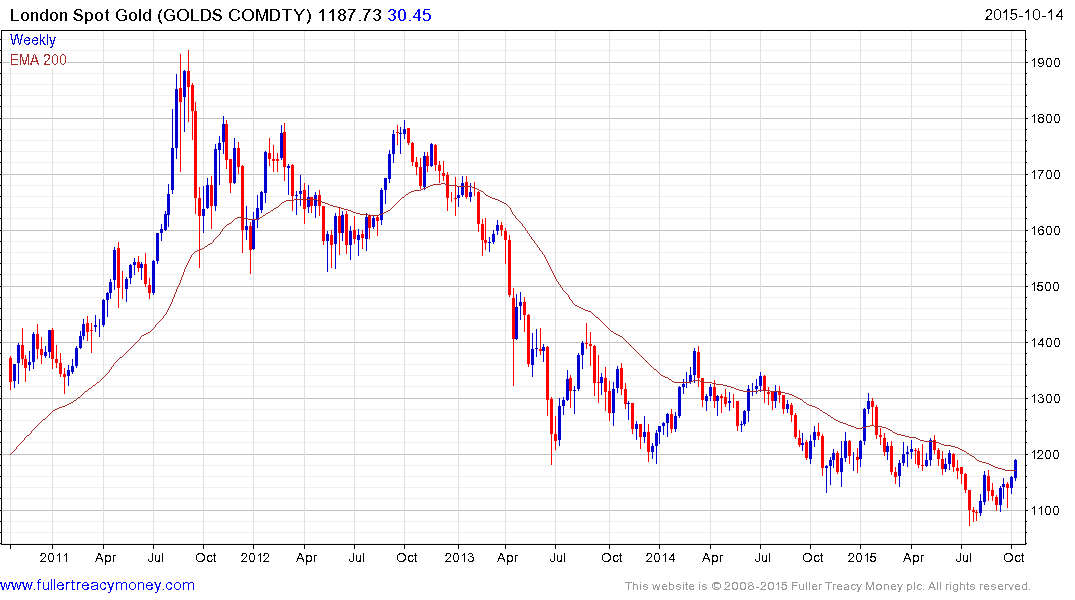Click the blue change value 30.45
1075x600 pixels.
point(409,15)
